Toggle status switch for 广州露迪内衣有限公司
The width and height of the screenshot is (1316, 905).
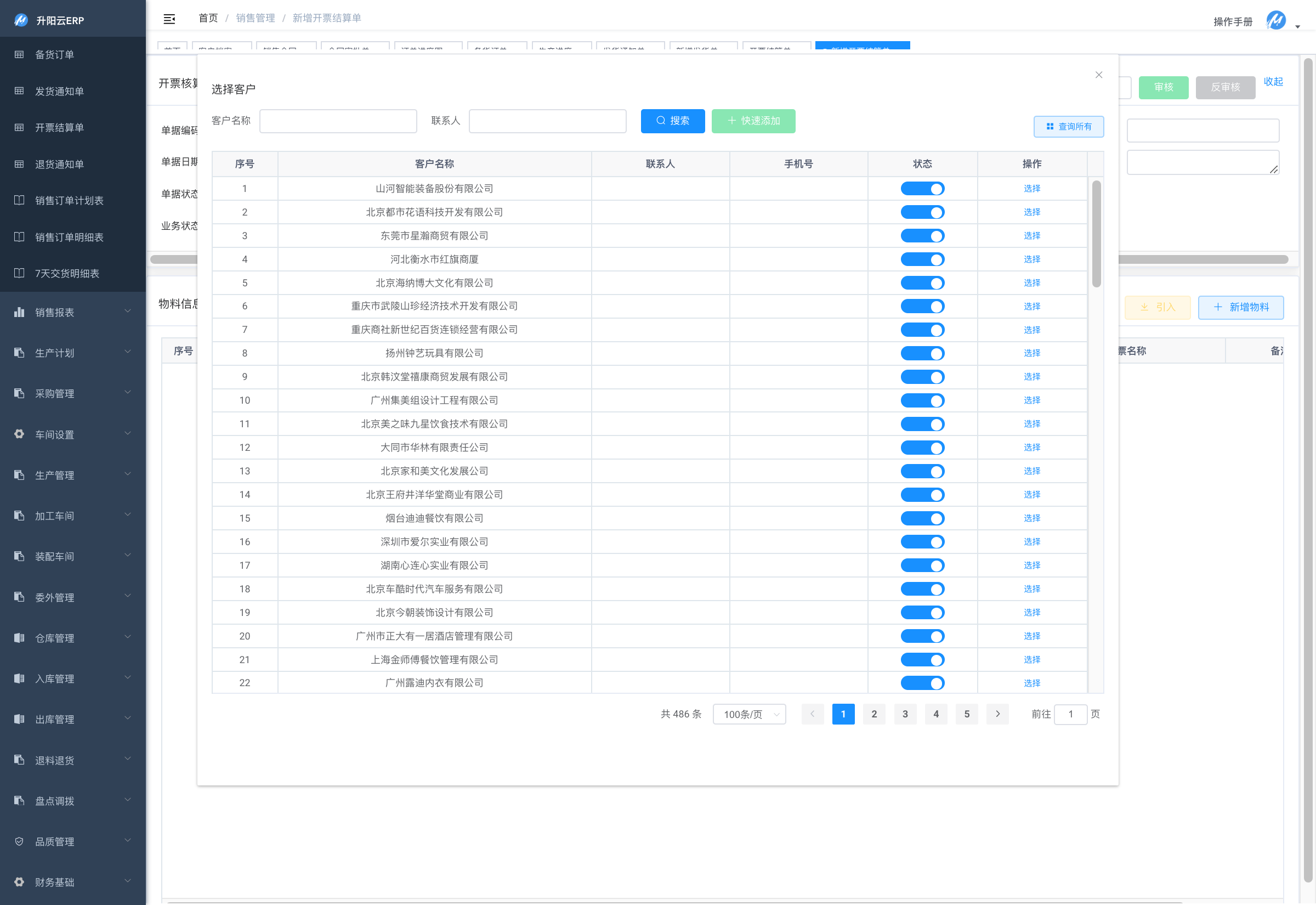coord(922,683)
